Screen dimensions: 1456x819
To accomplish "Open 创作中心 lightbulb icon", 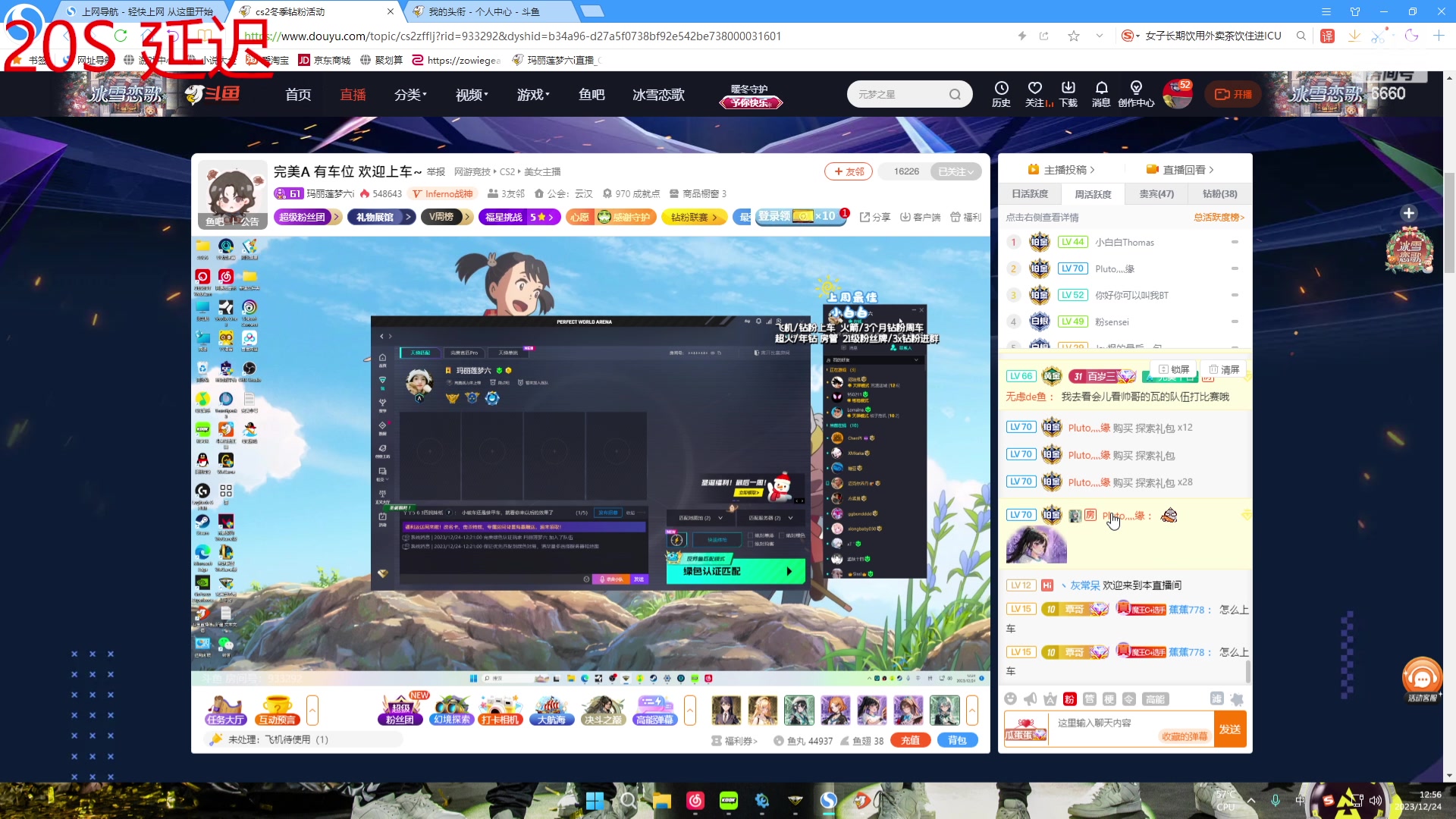I will (1136, 94).
